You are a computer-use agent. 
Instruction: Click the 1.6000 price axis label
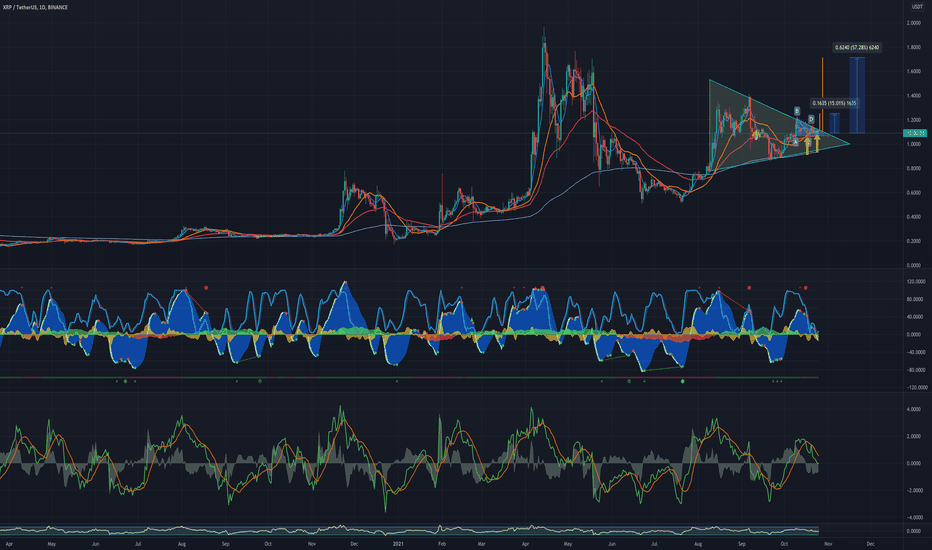coord(914,71)
